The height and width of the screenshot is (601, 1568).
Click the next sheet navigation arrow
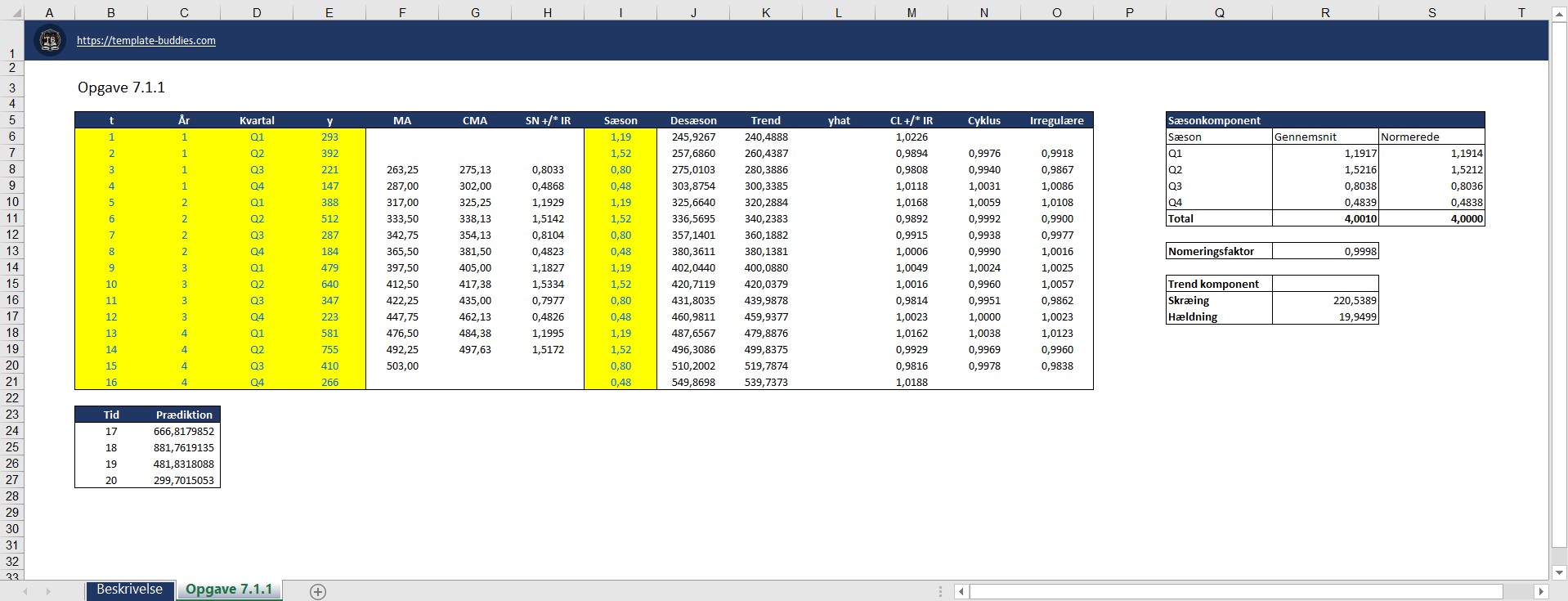pos(48,591)
